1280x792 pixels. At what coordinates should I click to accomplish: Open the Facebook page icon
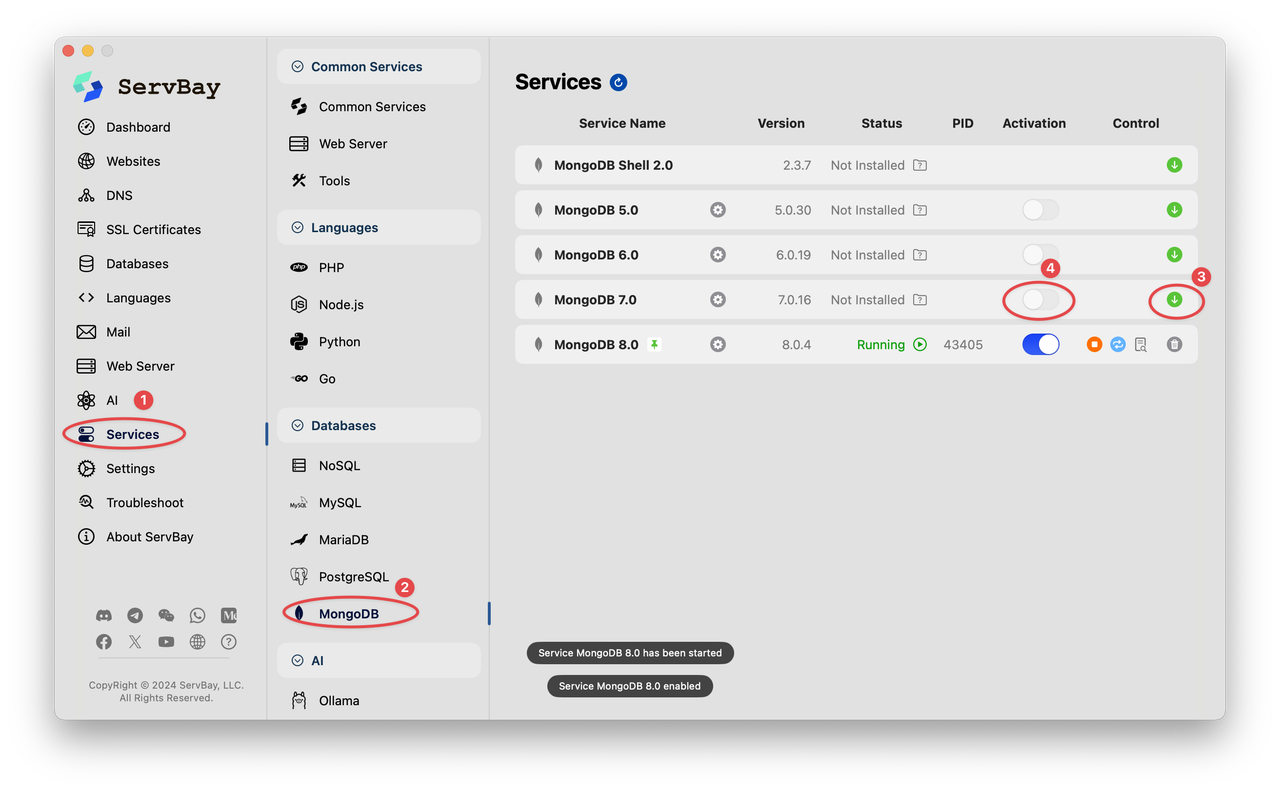coord(104,642)
